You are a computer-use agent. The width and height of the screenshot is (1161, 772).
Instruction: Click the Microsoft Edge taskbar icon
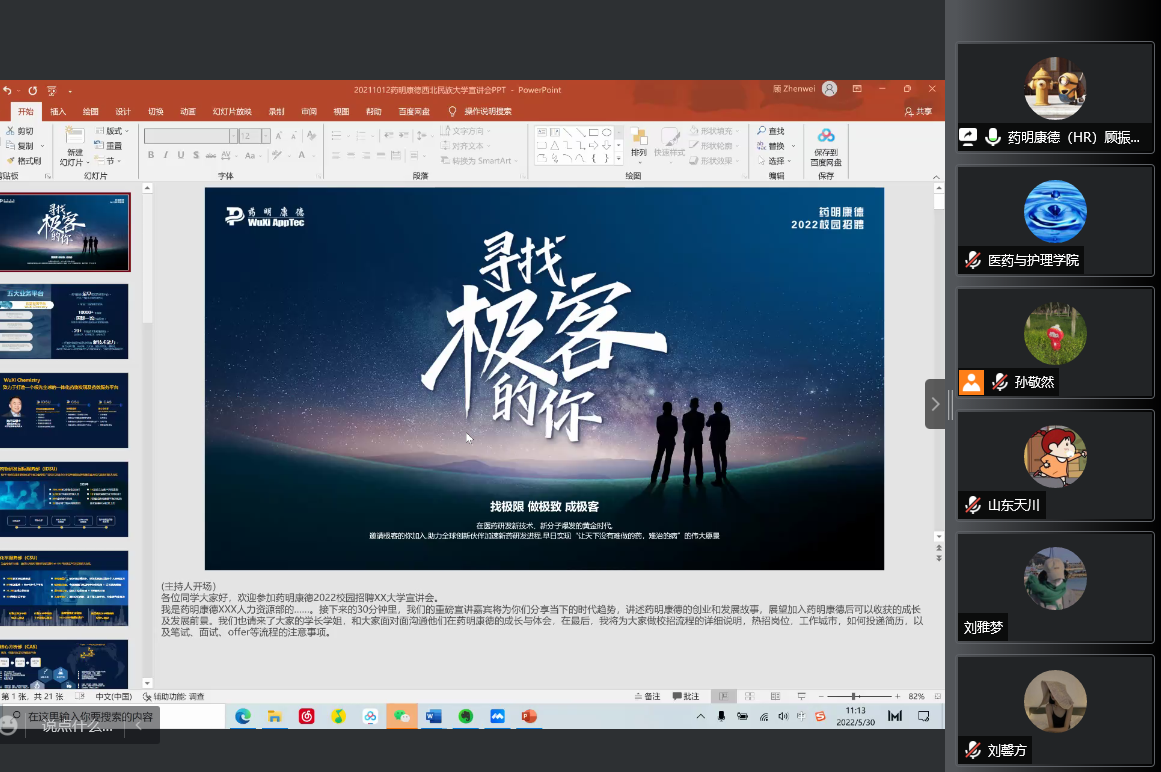click(242, 716)
